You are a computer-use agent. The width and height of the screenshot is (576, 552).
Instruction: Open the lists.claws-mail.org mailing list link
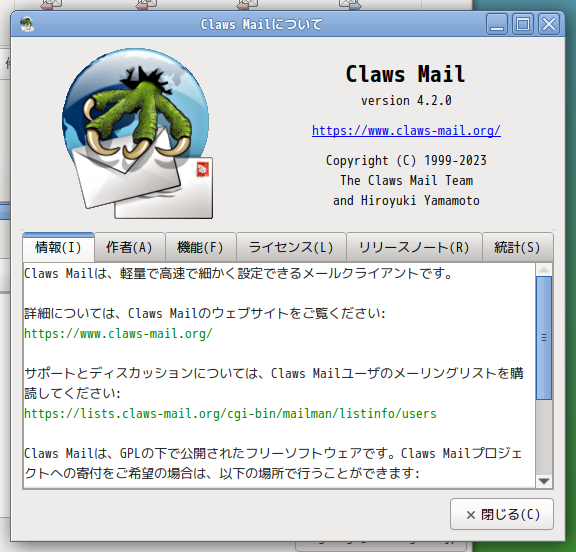pyautogui.click(x=230, y=414)
